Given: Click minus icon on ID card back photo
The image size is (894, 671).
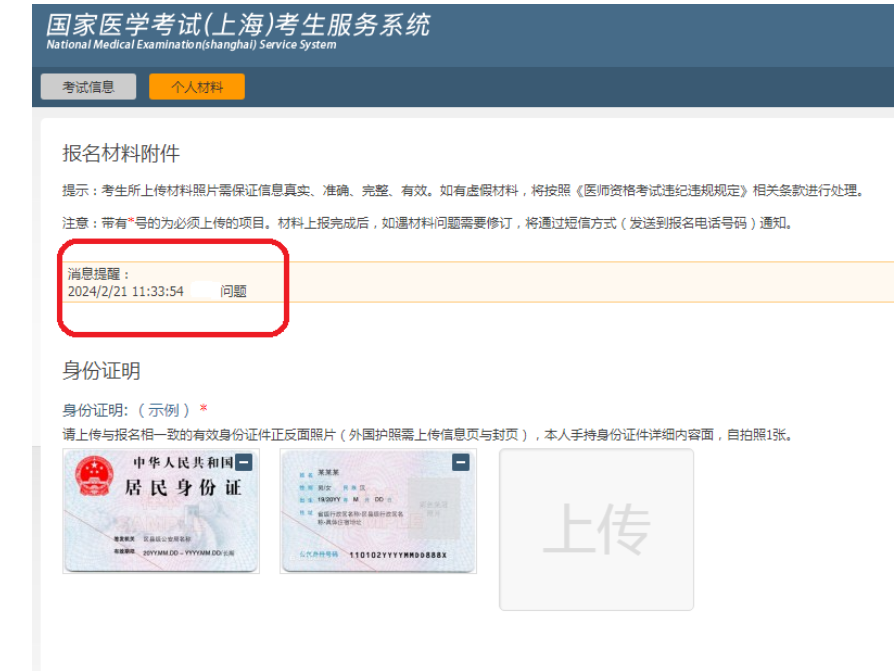Looking at the screenshot, I should pos(460,462).
